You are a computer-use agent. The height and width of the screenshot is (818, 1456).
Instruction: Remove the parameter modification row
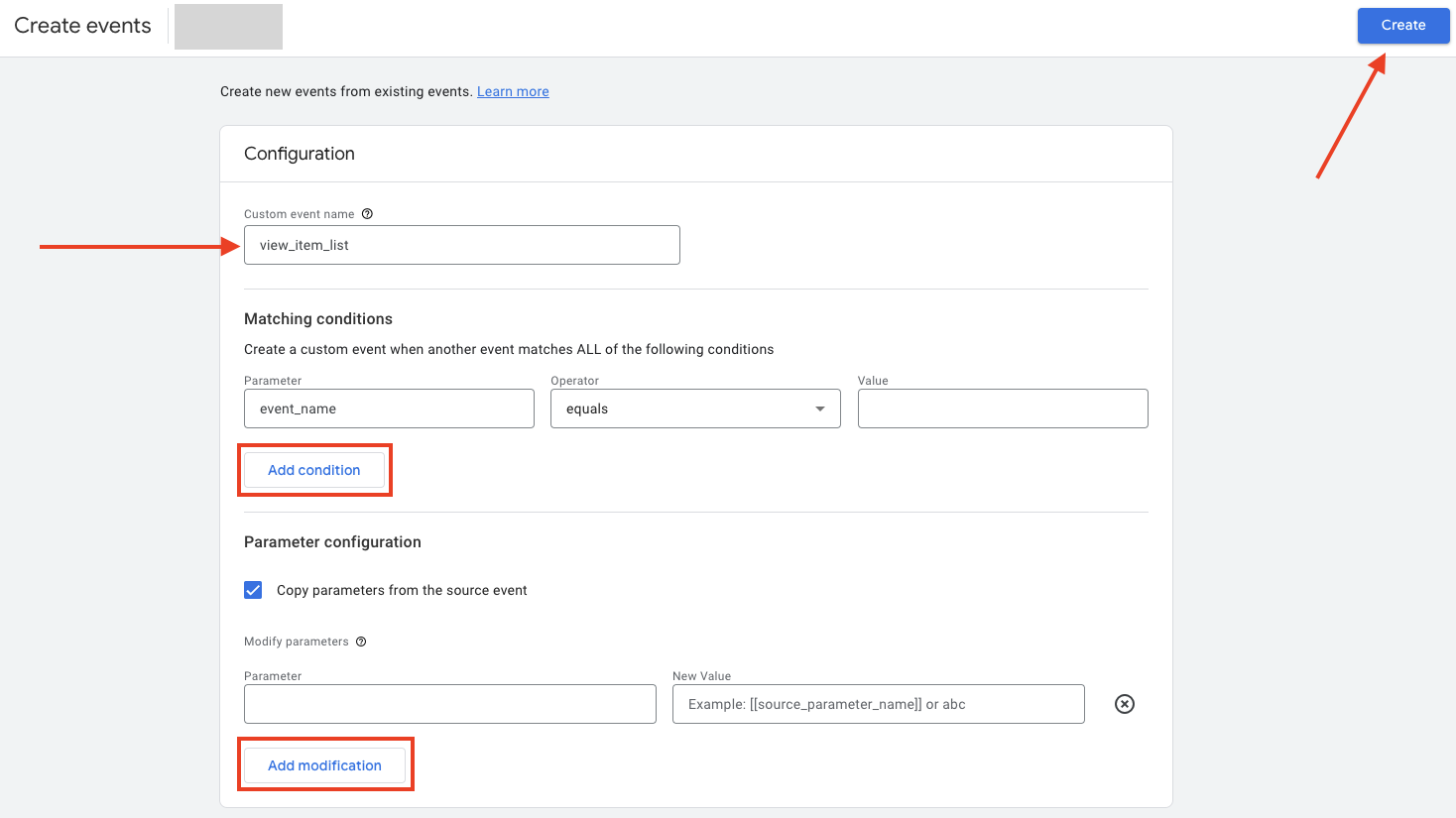[1124, 704]
